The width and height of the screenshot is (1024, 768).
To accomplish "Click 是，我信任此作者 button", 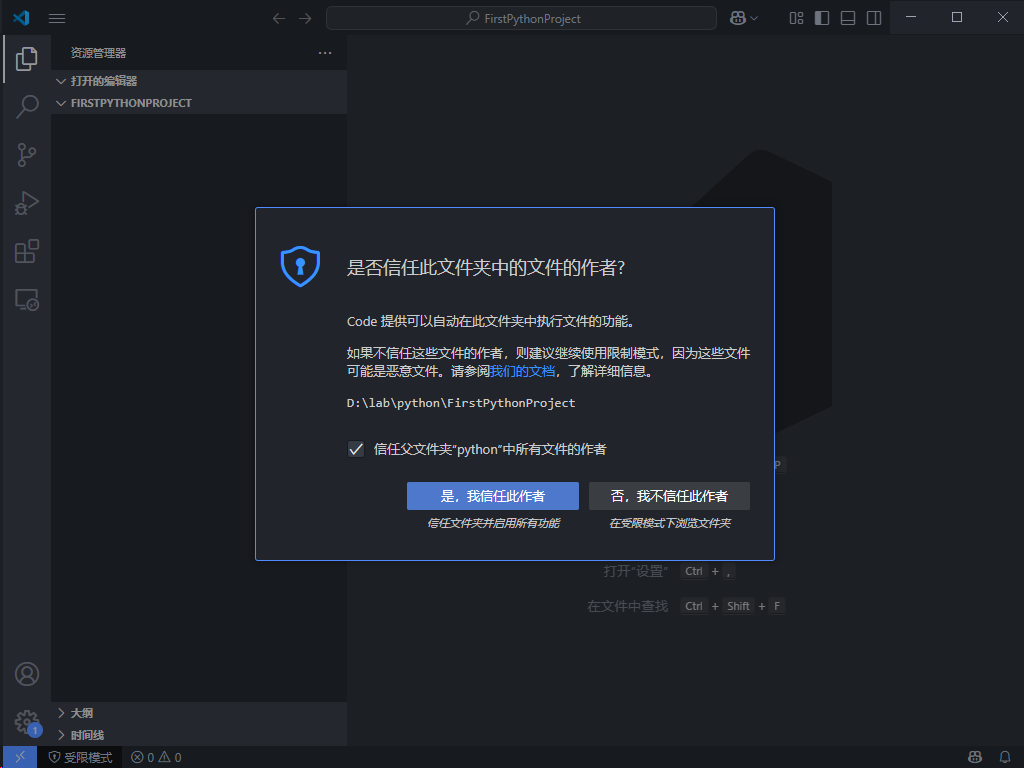I will [x=492, y=495].
